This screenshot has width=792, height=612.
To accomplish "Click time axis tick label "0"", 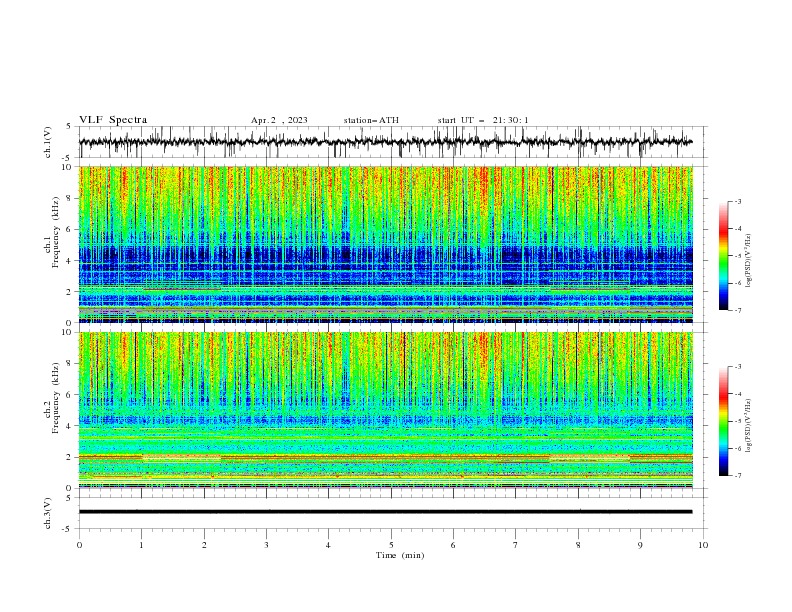I will click(79, 545).
